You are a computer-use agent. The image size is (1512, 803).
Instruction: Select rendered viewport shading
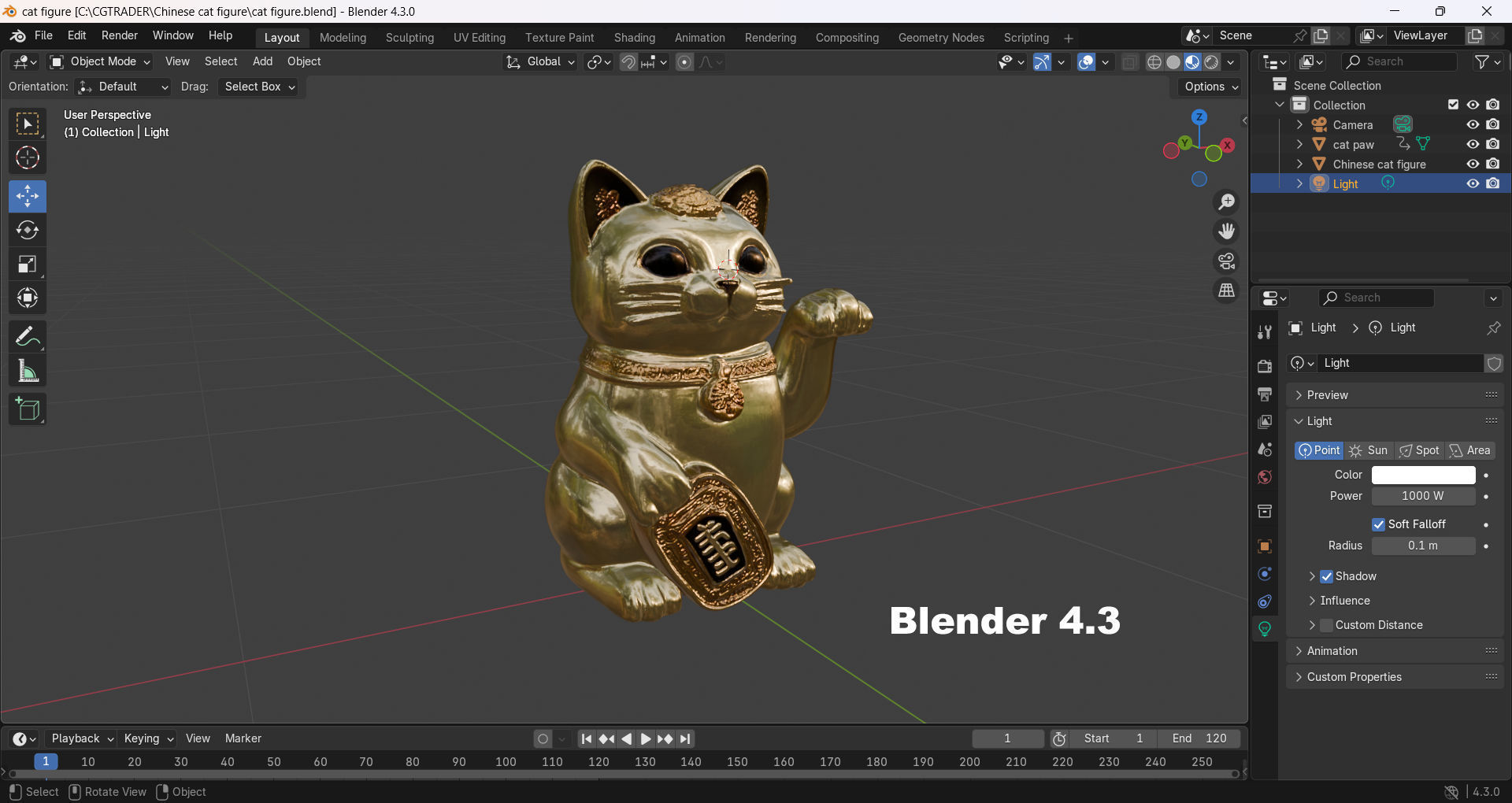click(x=1212, y=62)
